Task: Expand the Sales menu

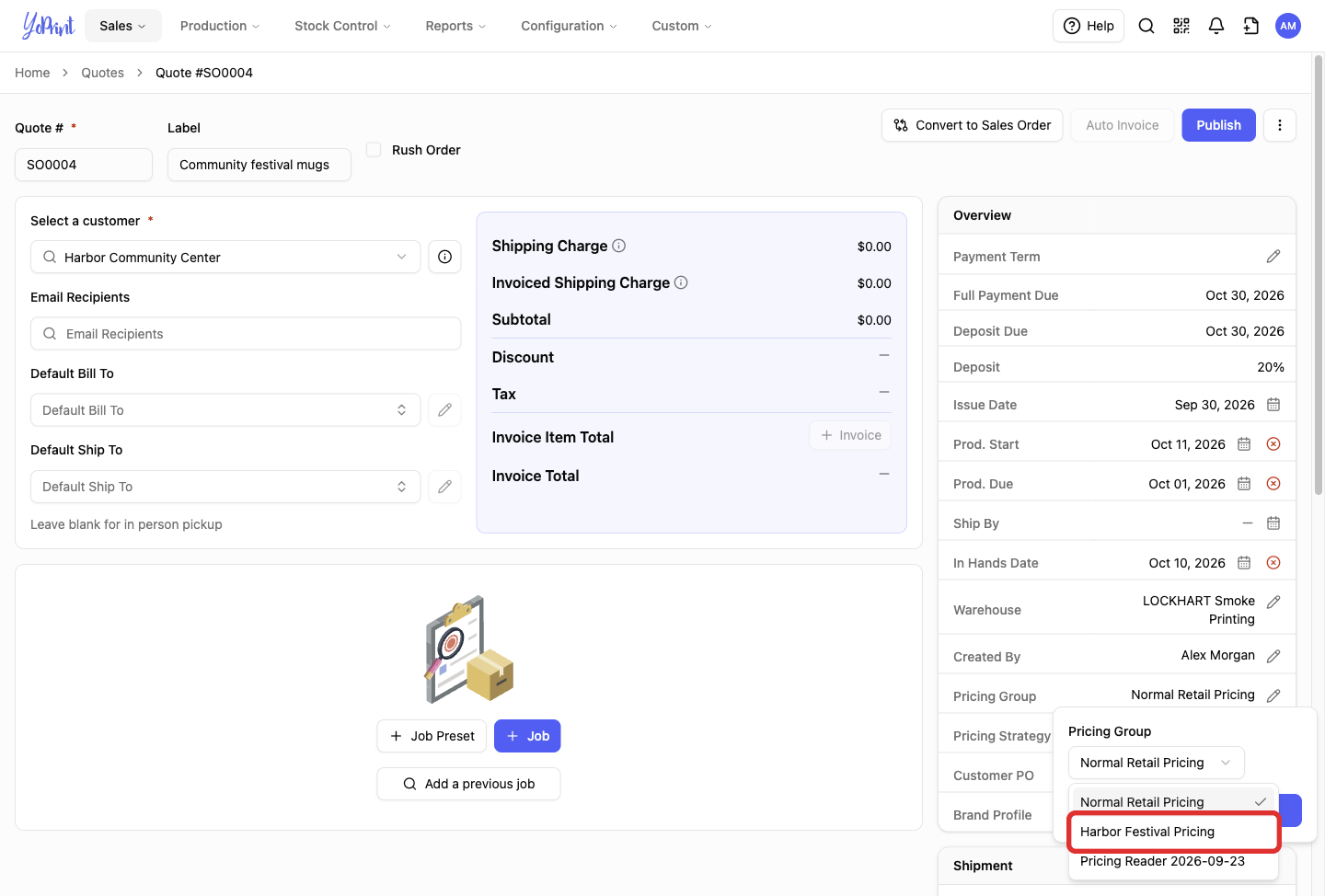Action: pos(123,26)
